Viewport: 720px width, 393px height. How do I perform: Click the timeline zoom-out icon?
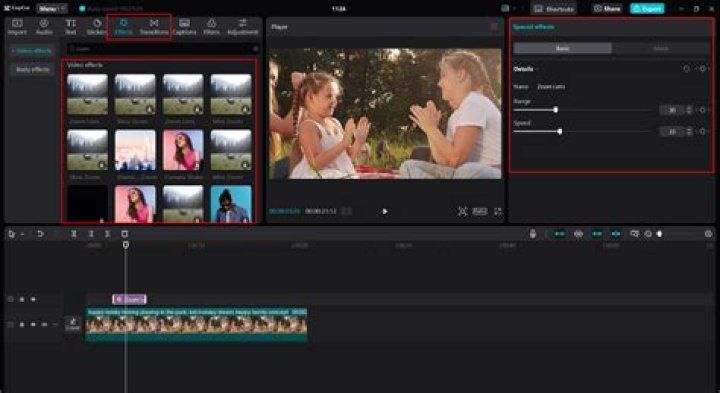(x=648, y=234)
